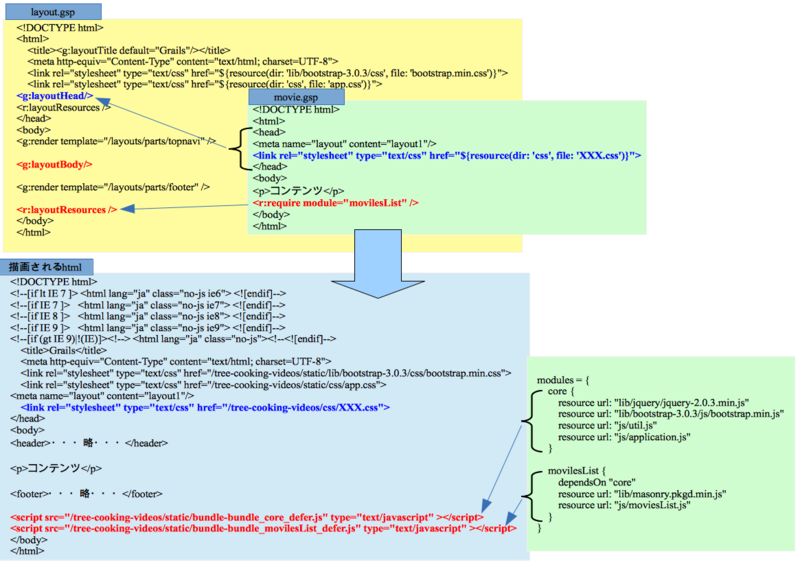Click the layout.gsp file label
This screenshot has height=563, width=800.
tap(53, 12)
